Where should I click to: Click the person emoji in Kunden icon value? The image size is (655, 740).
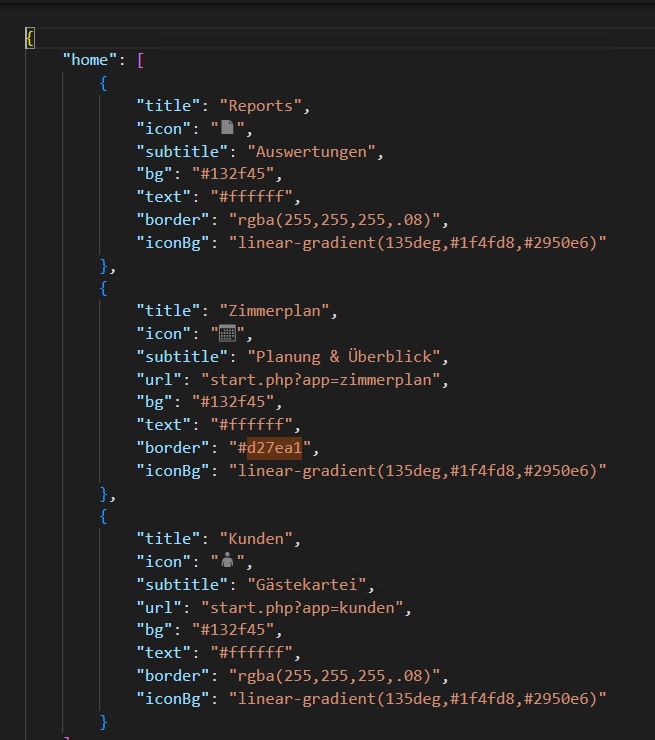[x=227, y=560]
